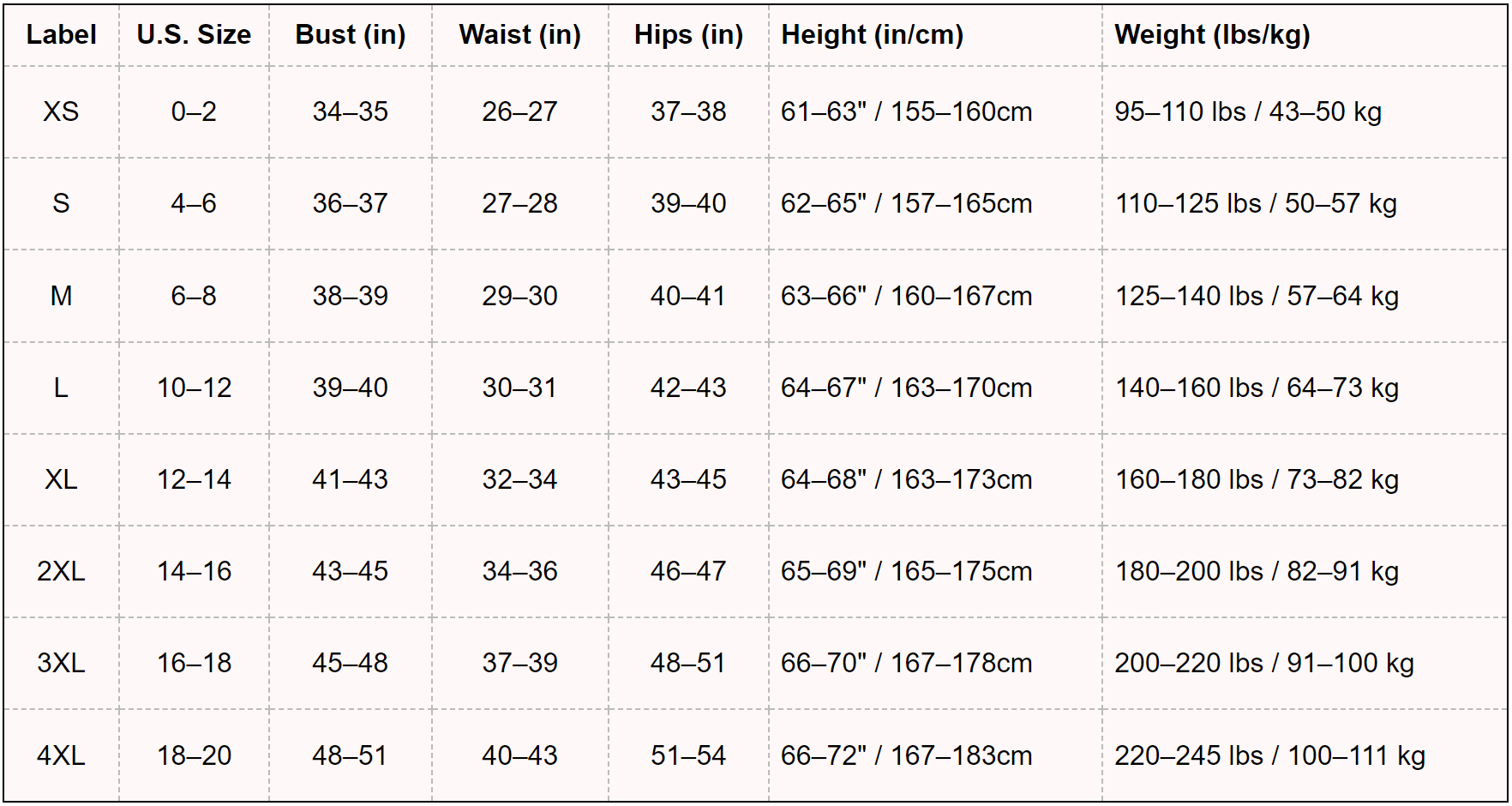Click the bust measurement 36–37 cell

coord(350,203)
